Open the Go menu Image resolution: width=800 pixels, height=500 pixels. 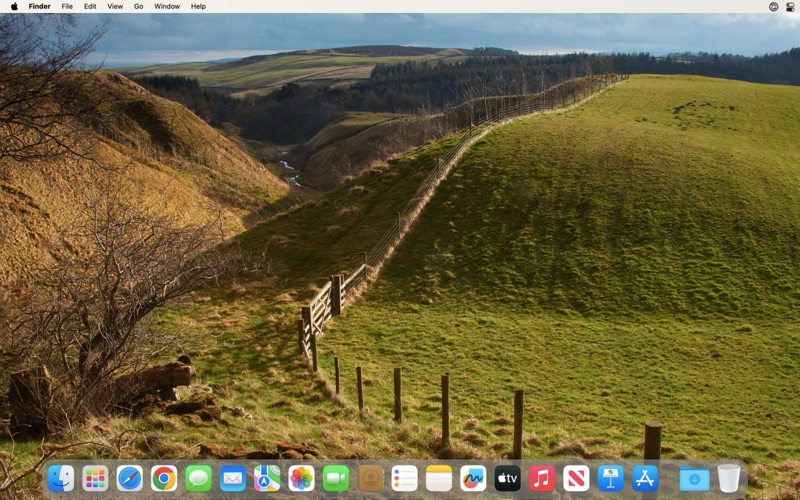pos(138,6)
